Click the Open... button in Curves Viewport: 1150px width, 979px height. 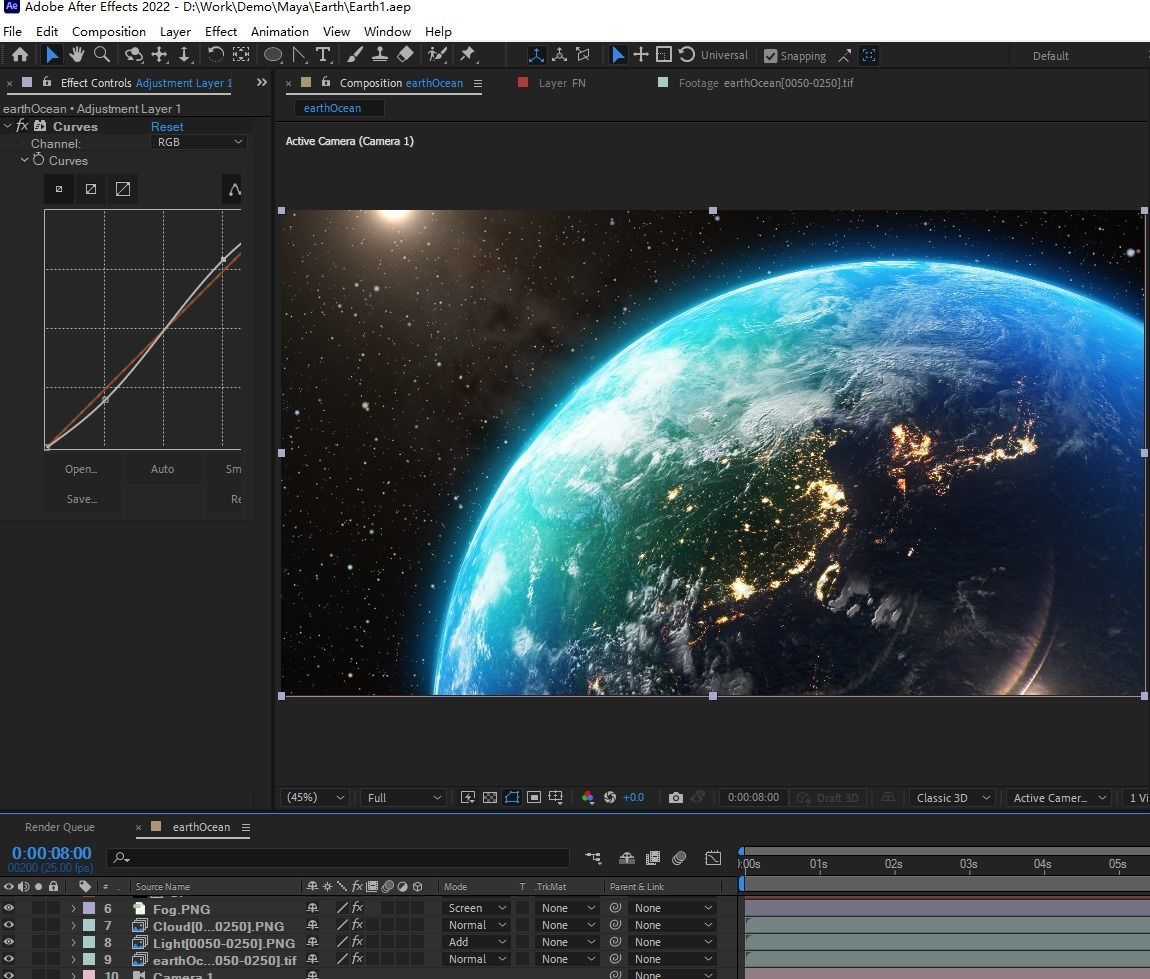[81, 469]
